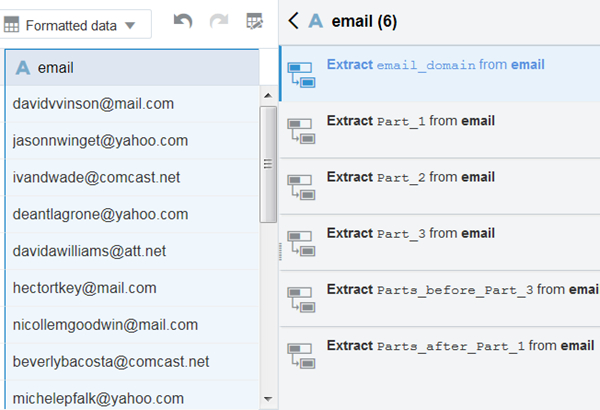This screenshot has height=410, width=600.
Task: Click the icon beside Extract email_domain
Action: (x=301, y=71)
